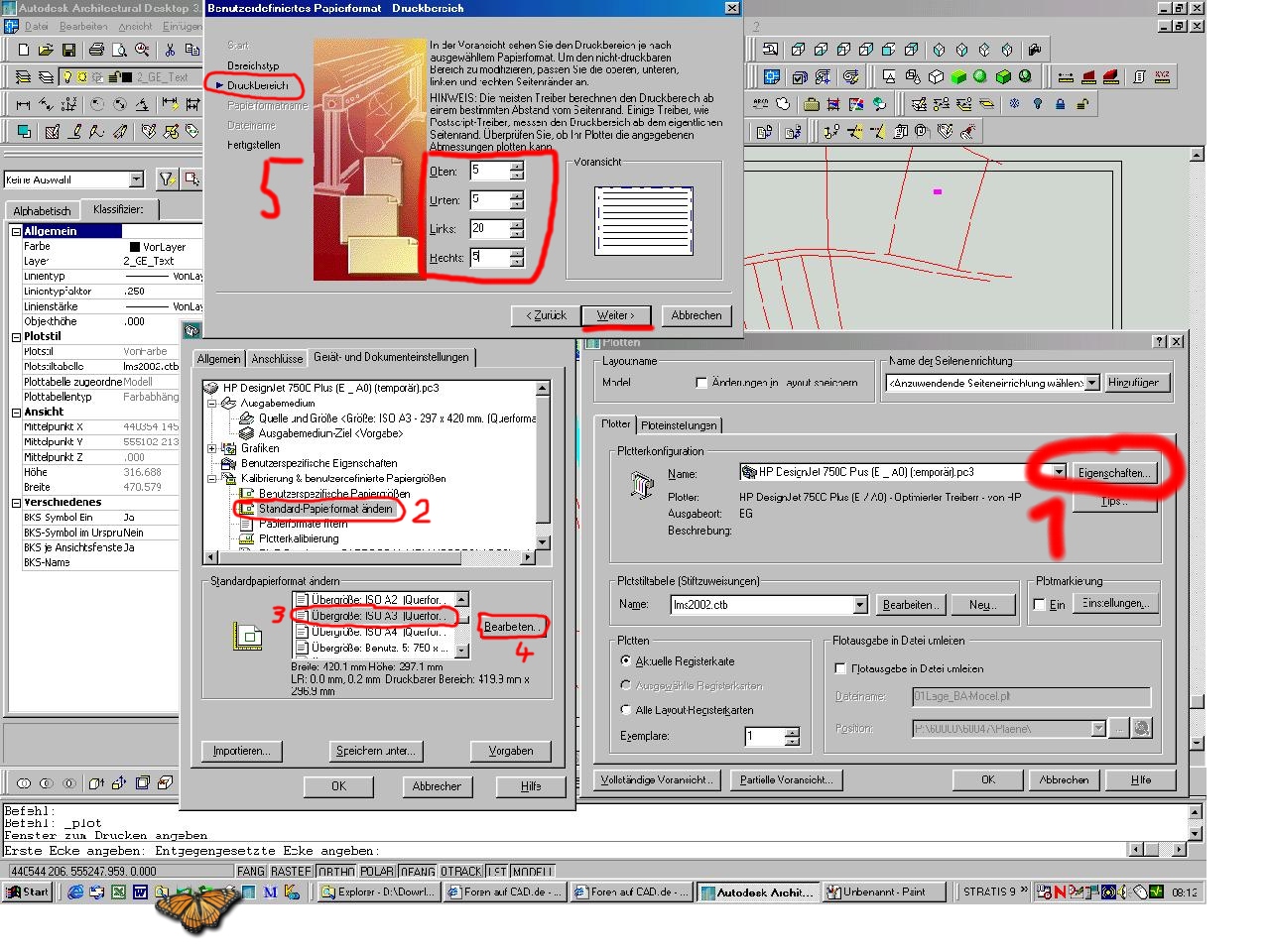The image size is (1270, 952).
Task: Click the Camera icon in view toolbar
Action: tap(1035, 50)
